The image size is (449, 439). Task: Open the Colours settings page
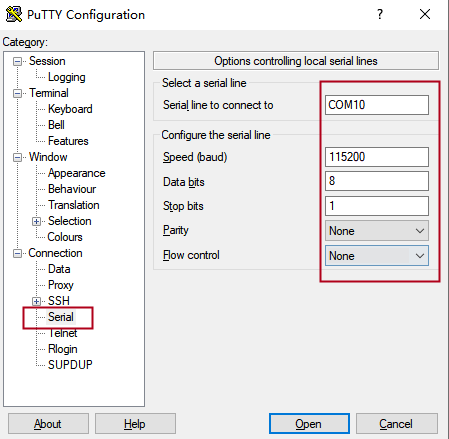pyautogui.click(x=65, y=237)
